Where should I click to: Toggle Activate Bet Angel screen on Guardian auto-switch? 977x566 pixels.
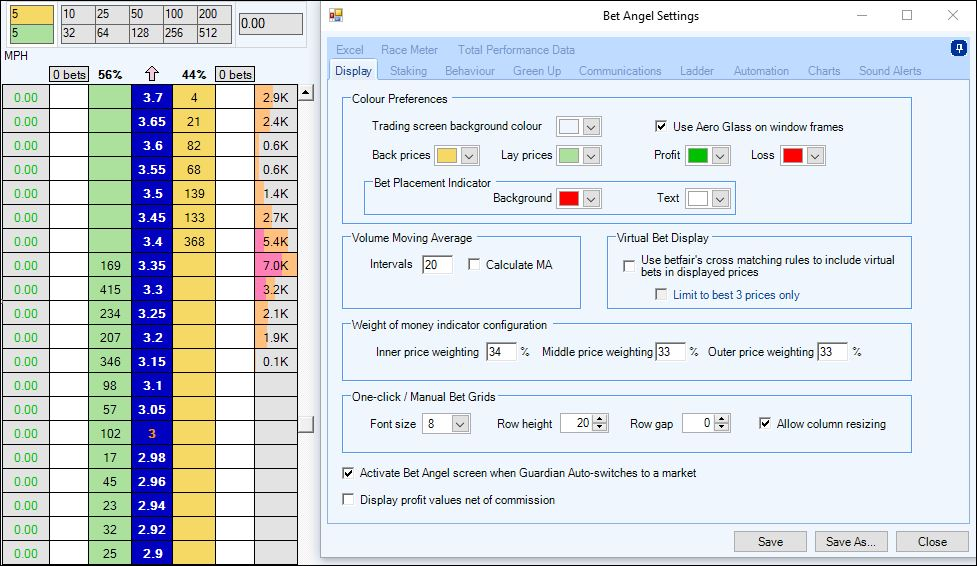348,473
